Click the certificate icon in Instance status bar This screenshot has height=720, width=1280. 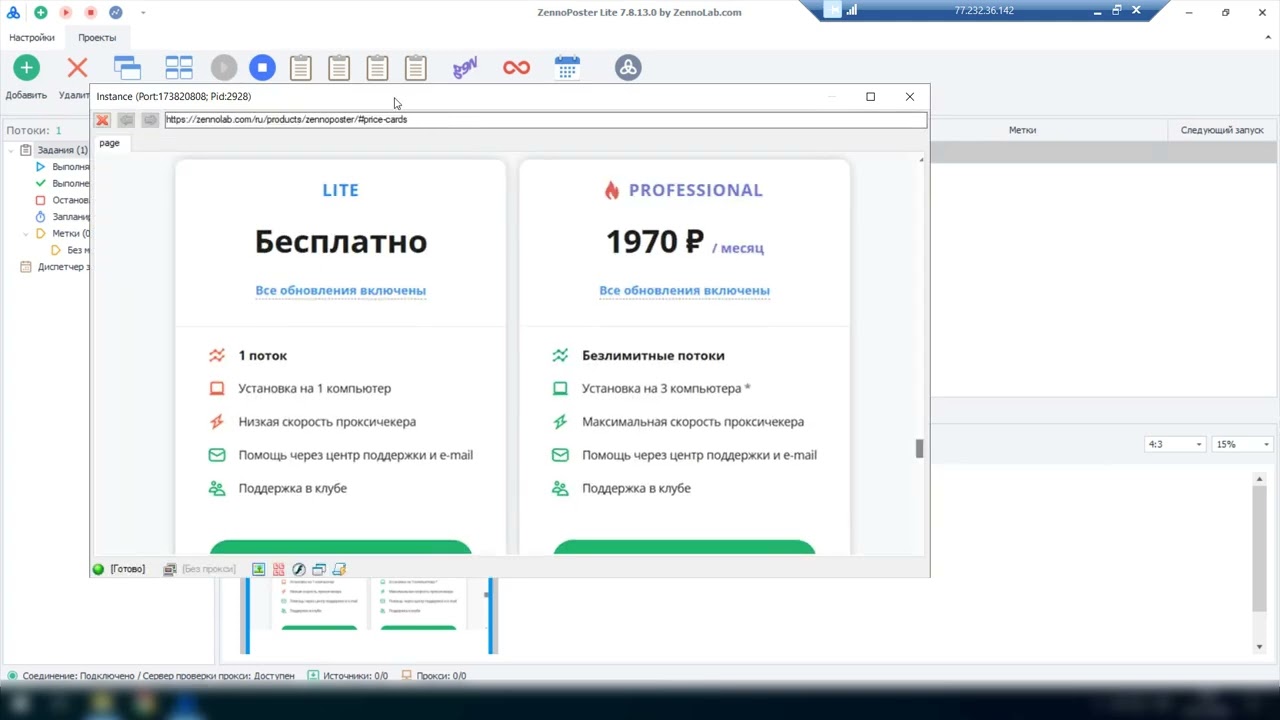(339, 569)
